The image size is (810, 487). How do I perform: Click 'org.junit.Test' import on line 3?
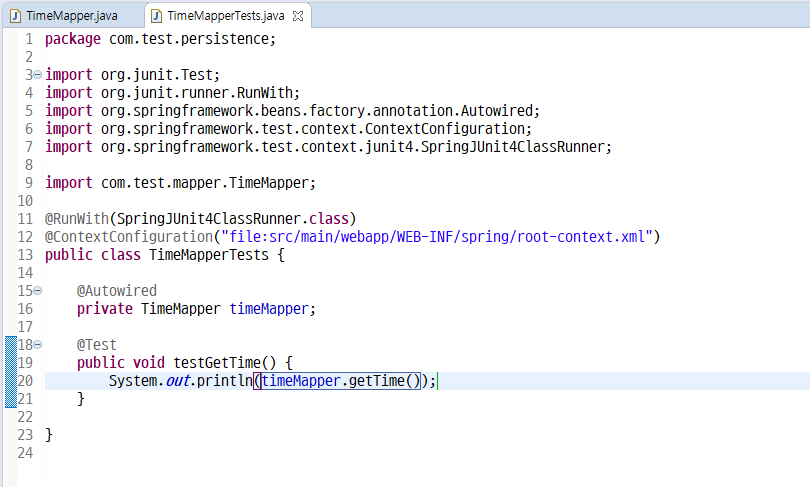(x=157, y=75)
